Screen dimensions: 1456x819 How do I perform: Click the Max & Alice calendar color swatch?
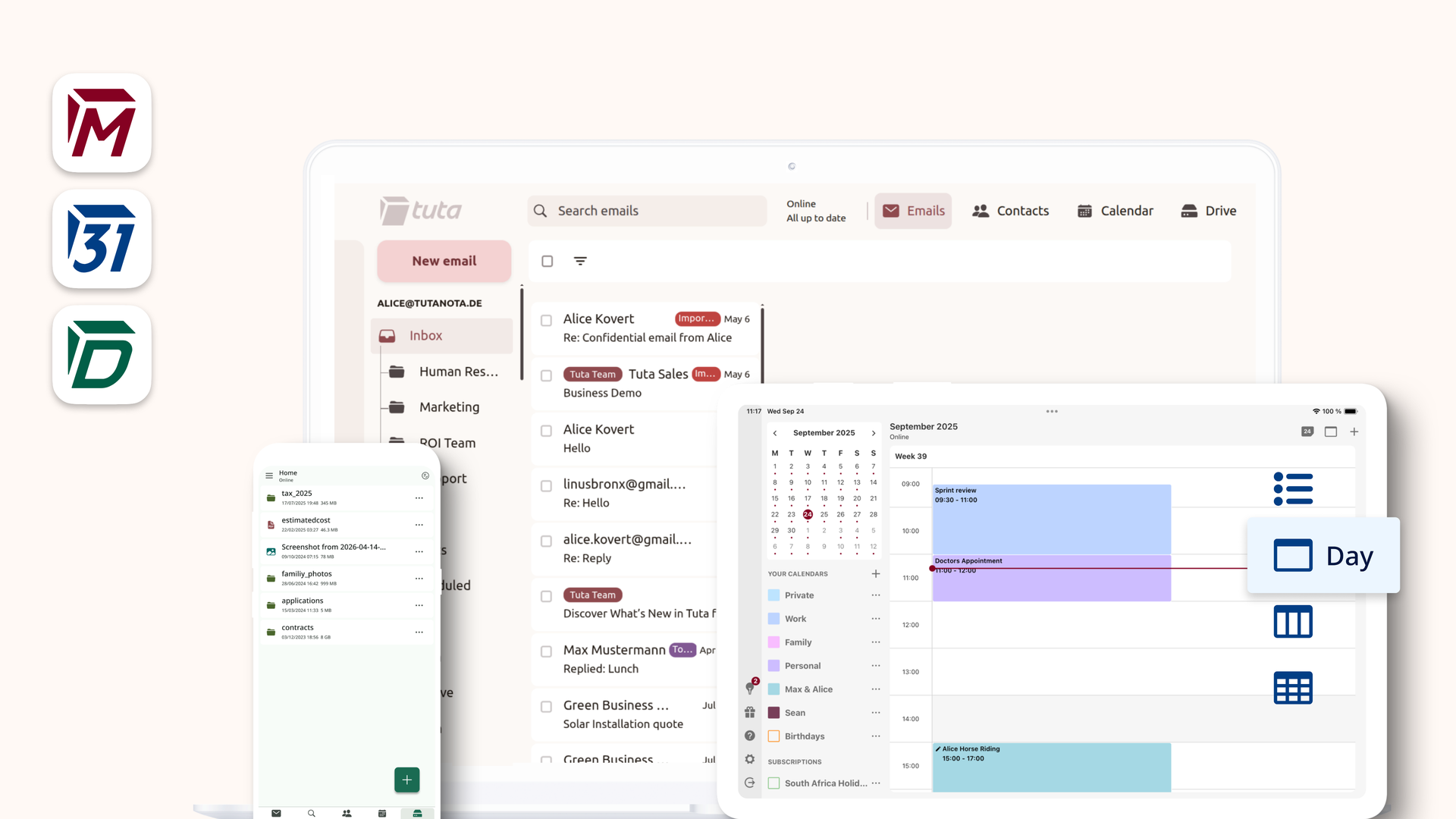click(773, 689)
